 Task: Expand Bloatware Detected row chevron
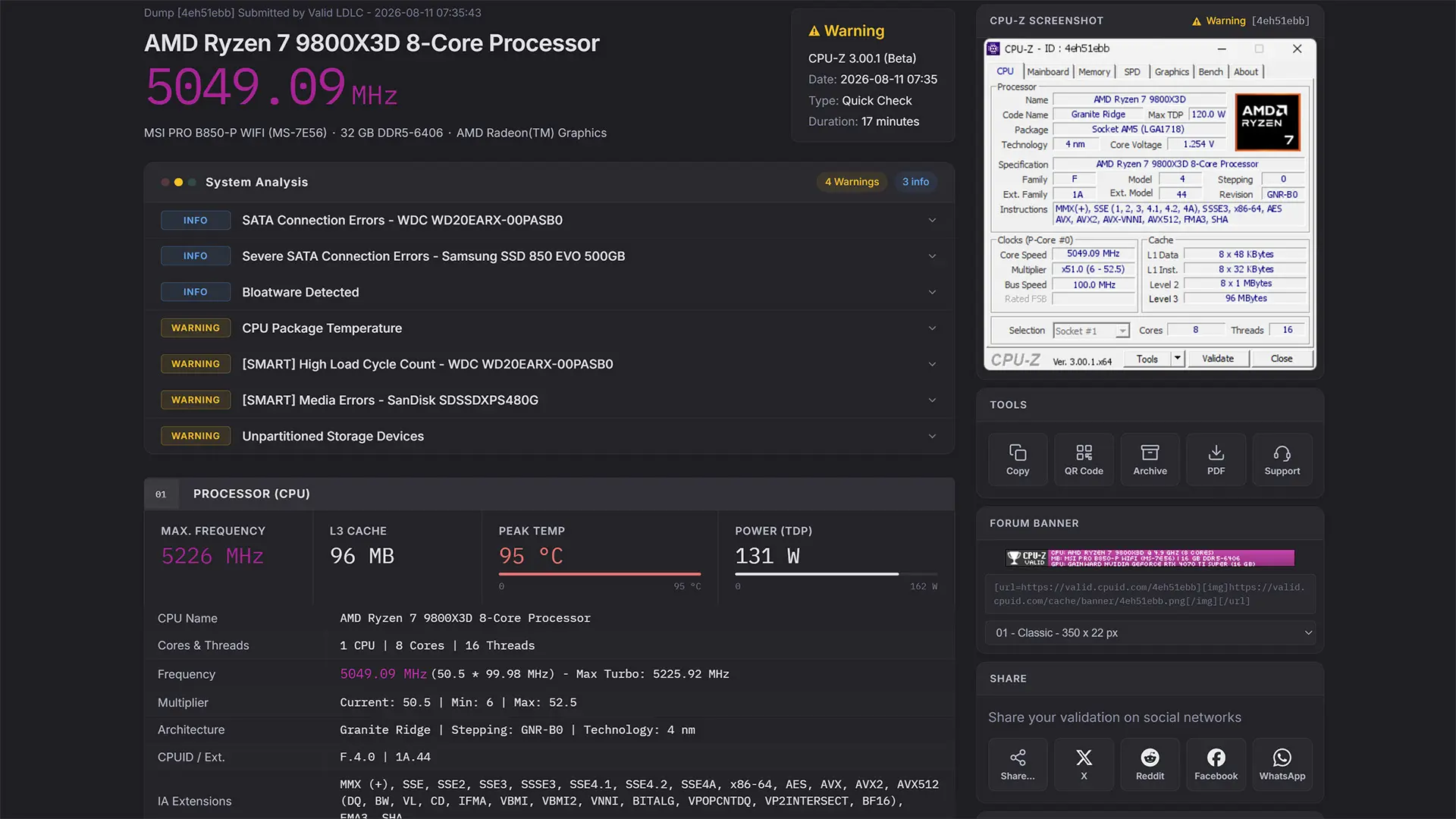pos(932,293)
